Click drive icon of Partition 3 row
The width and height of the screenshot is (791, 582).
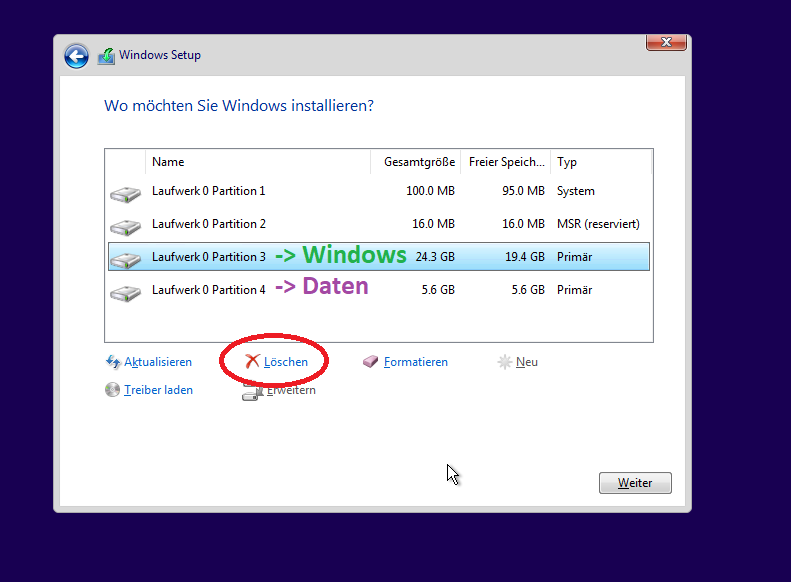tap(125, 260)
